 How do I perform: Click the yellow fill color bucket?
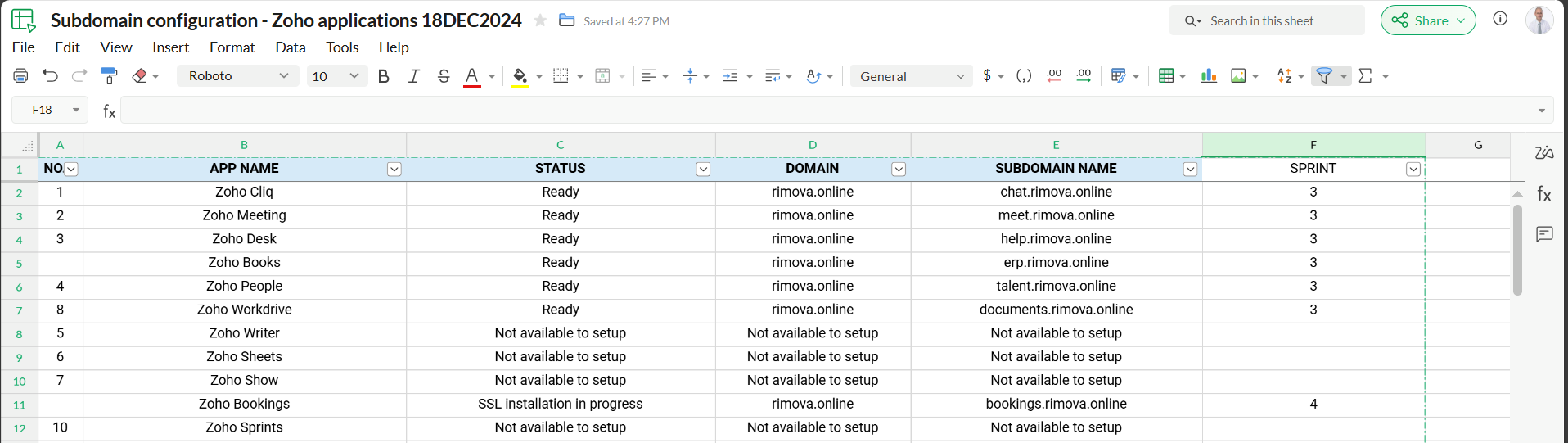tap(520, 76)
